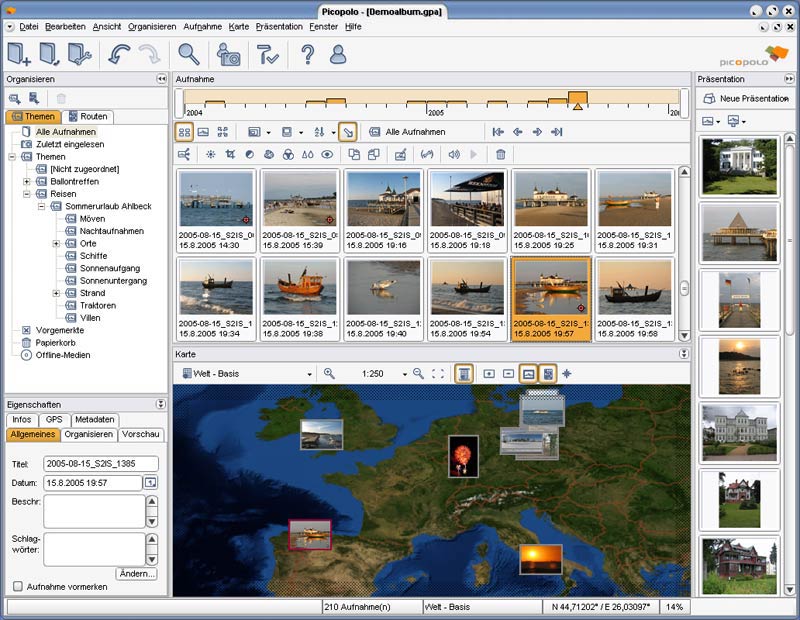800x620 pixels.
Task: Click the 'Neue Präsentation' button
Action: [746, 99]
